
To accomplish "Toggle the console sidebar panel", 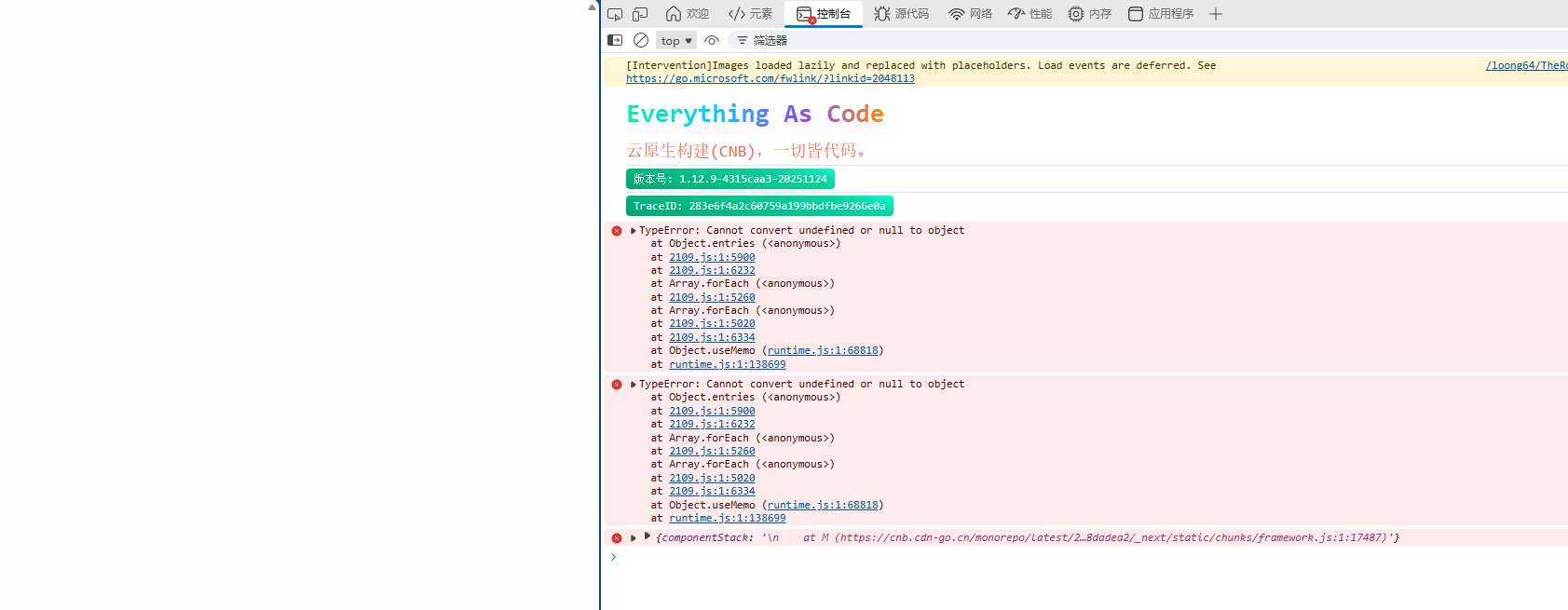I will (x=615, y=40).
